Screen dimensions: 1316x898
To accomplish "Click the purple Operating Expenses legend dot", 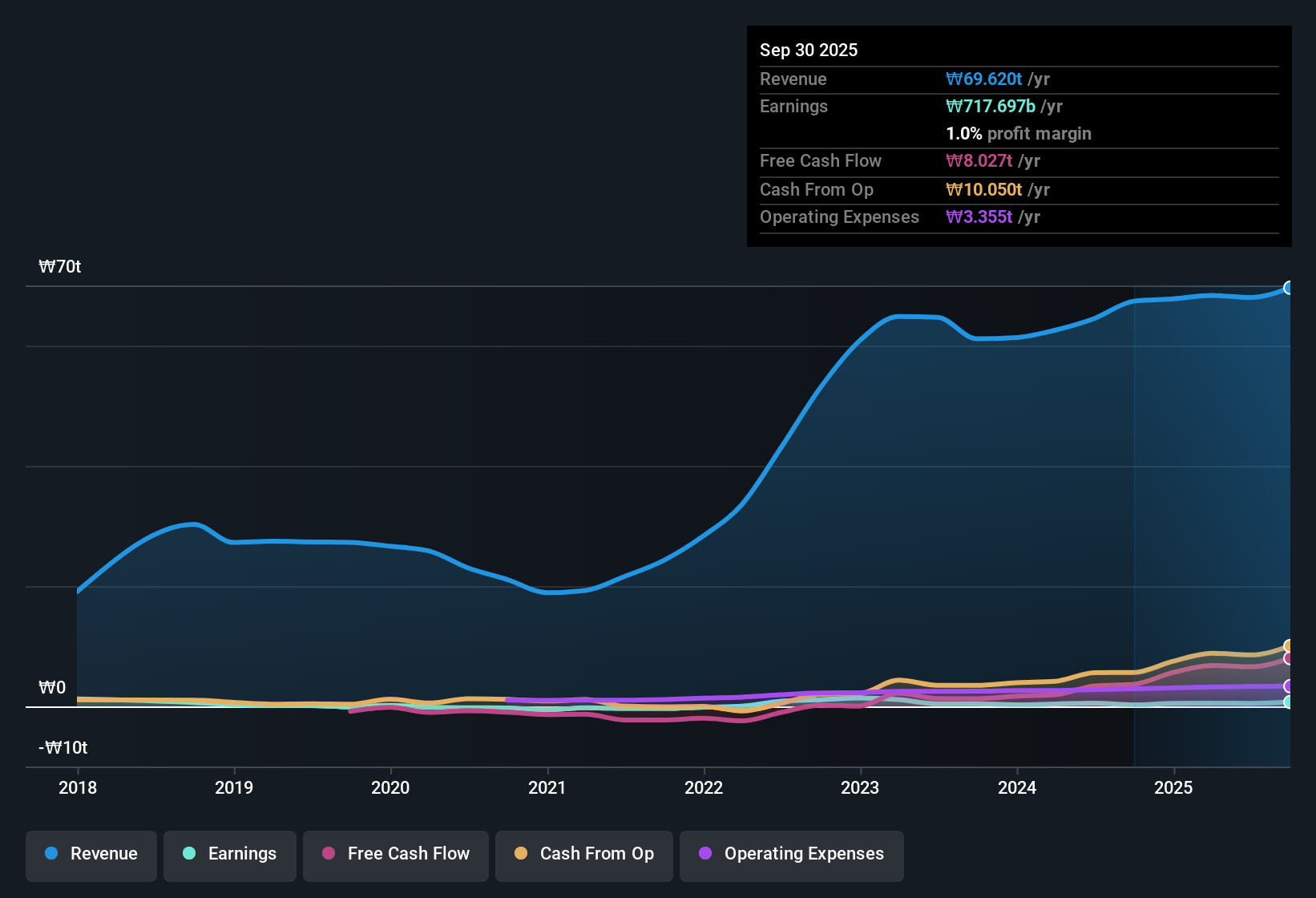I will click(x=705, y=854).
